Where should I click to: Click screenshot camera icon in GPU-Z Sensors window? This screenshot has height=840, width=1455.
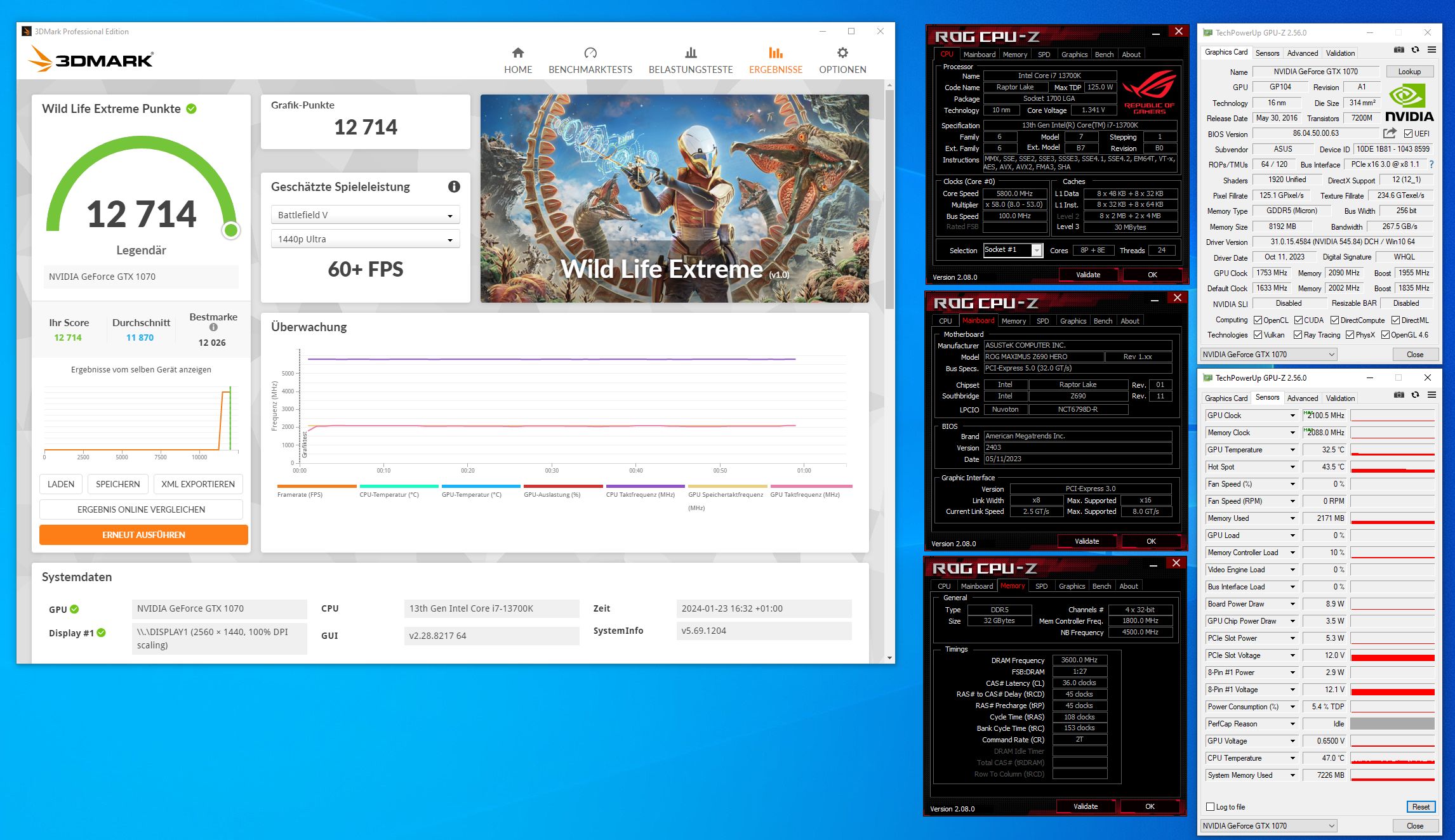tap(1399, 395)
